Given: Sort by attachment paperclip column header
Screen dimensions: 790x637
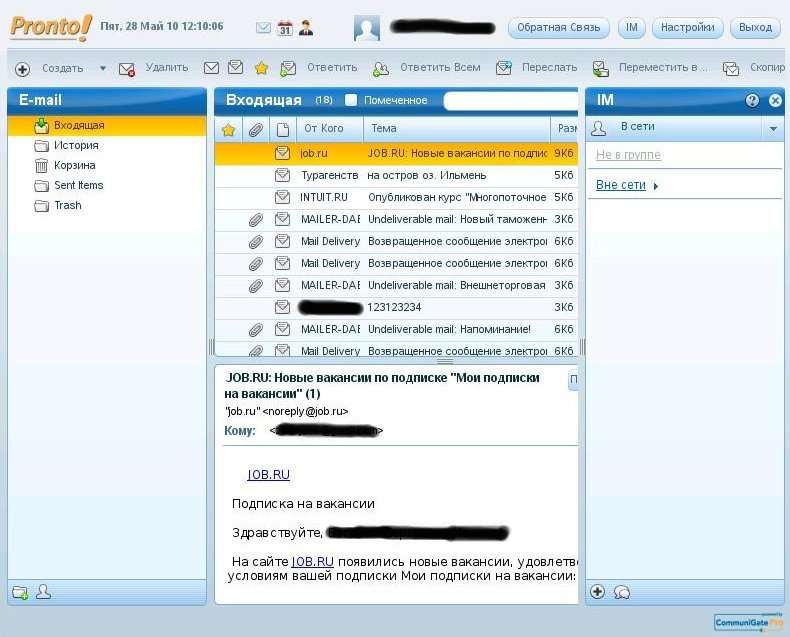Looking at the screenshot, I should tap(256, 130).
